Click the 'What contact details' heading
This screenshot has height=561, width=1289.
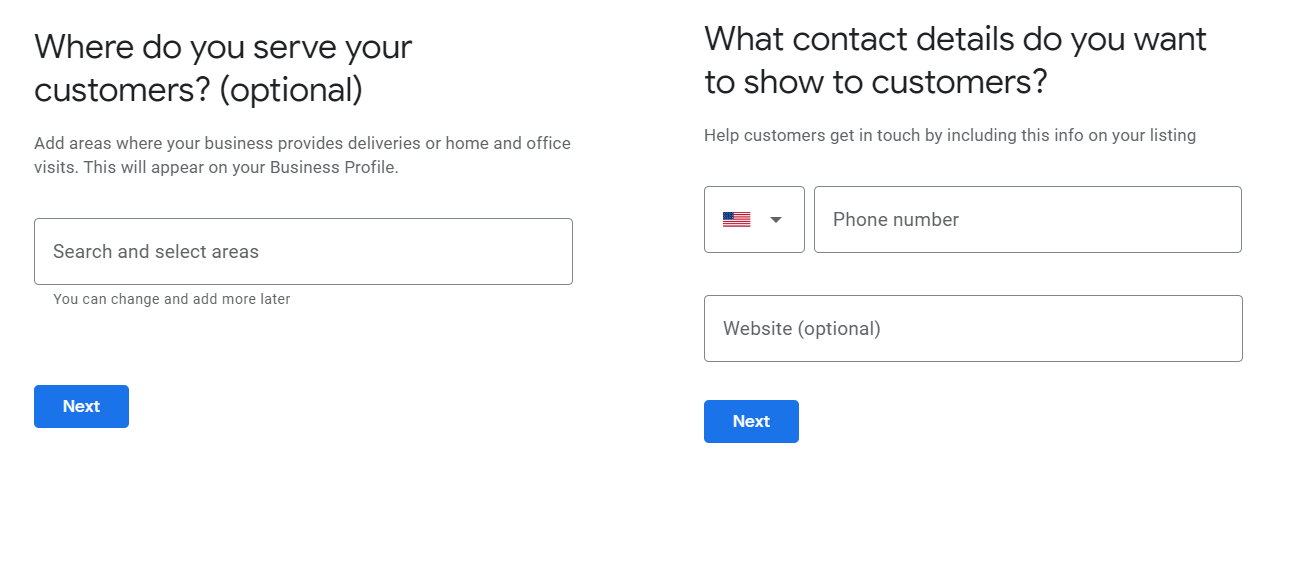[x=955, y=60]
